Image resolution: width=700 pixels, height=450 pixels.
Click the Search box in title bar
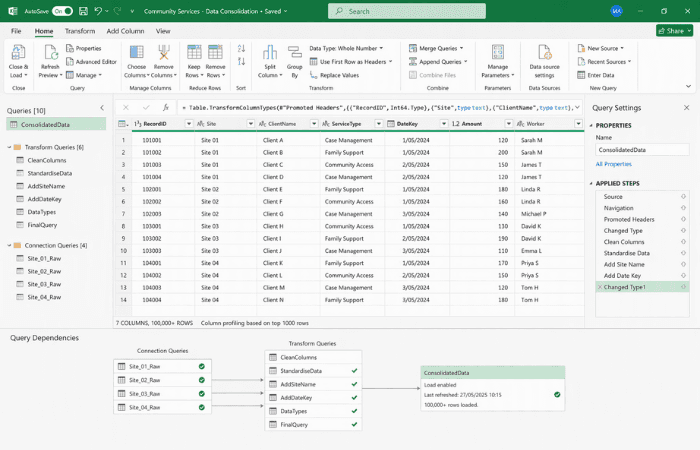407,11
